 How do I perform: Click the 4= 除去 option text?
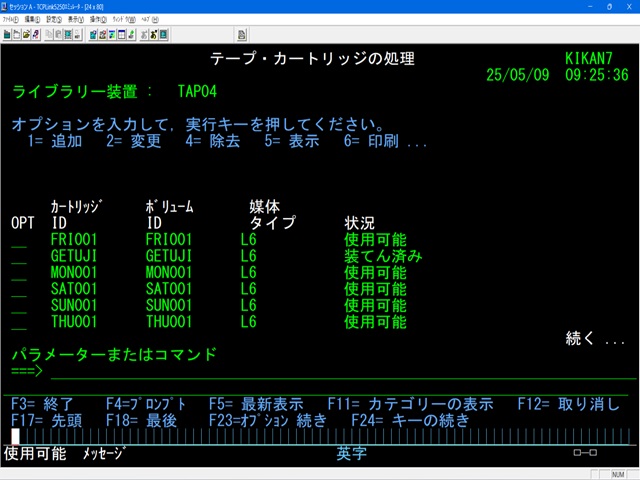[x=213, y=141]
